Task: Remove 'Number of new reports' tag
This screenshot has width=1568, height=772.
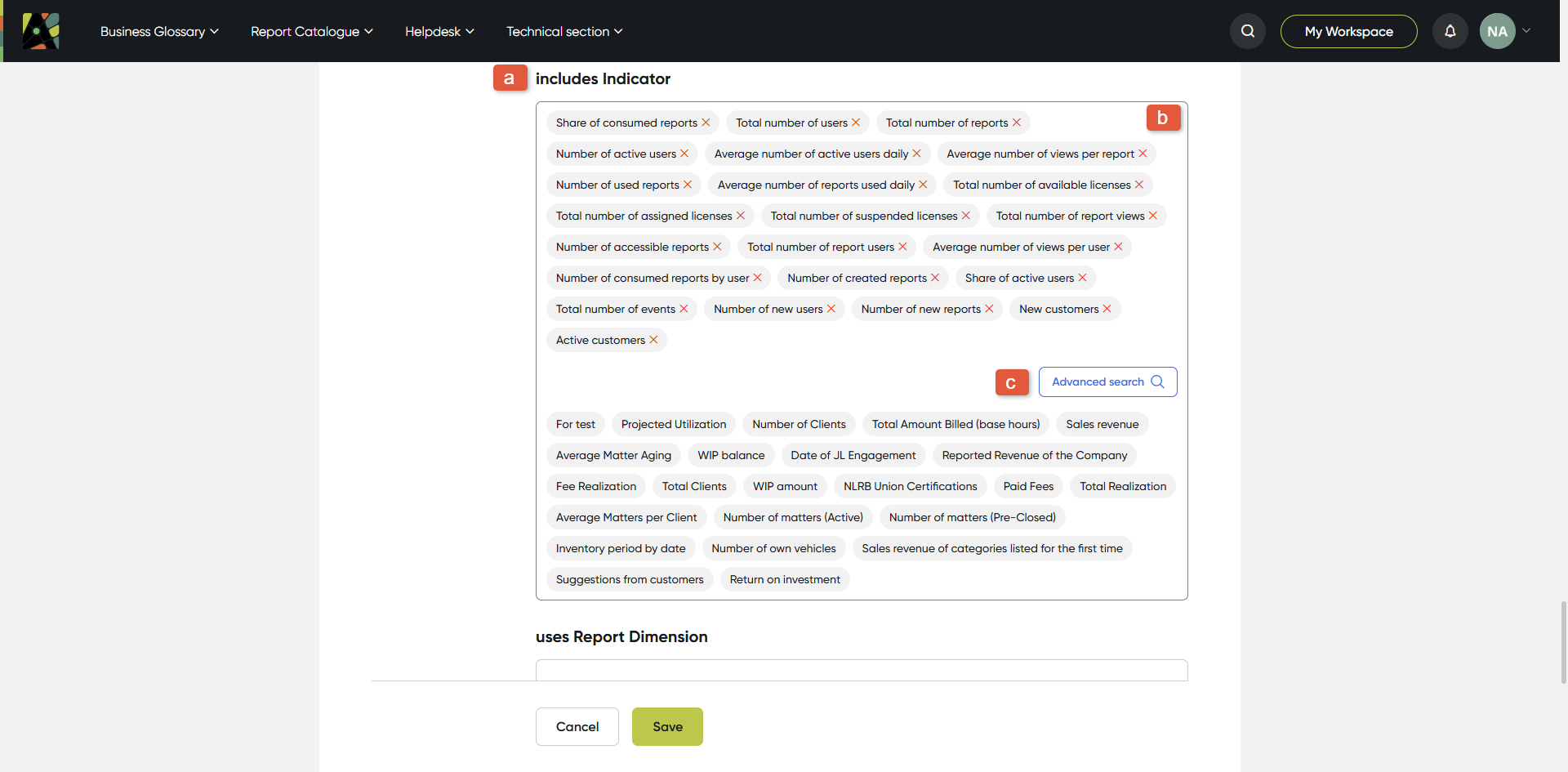Action: pyautogui.click(x=989, y=309)
